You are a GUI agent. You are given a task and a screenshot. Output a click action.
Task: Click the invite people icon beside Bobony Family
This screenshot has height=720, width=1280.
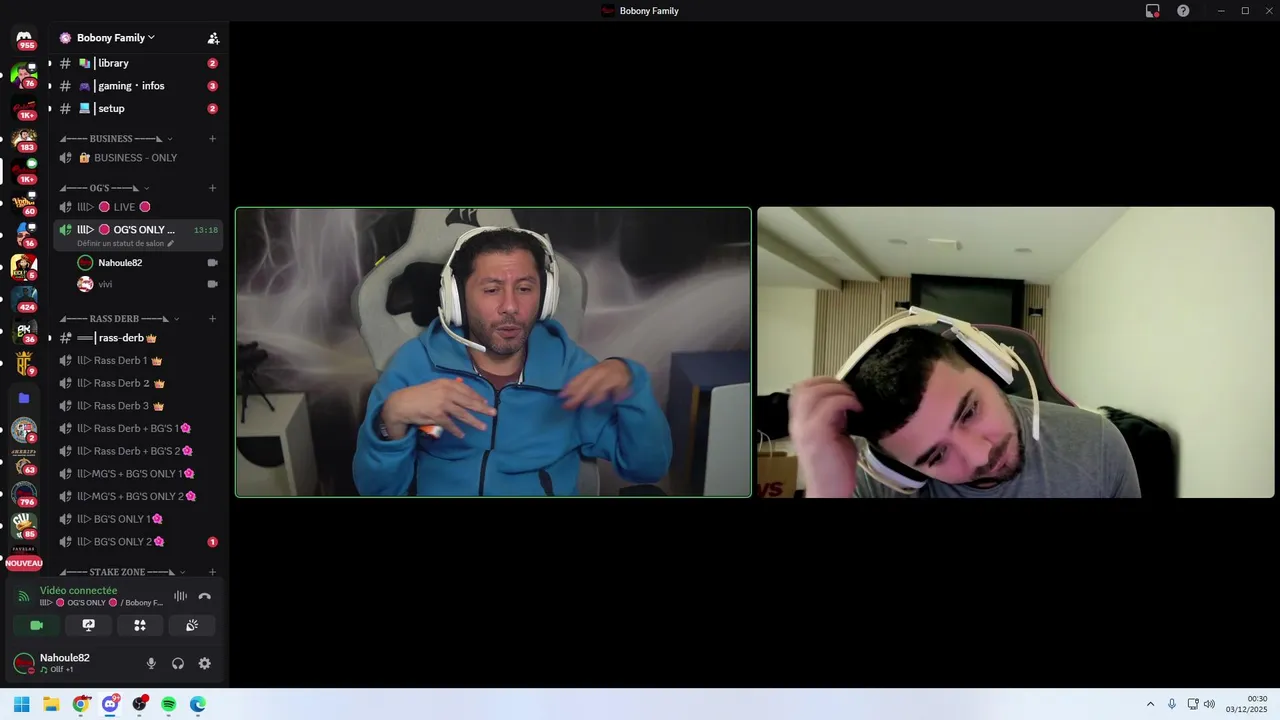point(213,38)
